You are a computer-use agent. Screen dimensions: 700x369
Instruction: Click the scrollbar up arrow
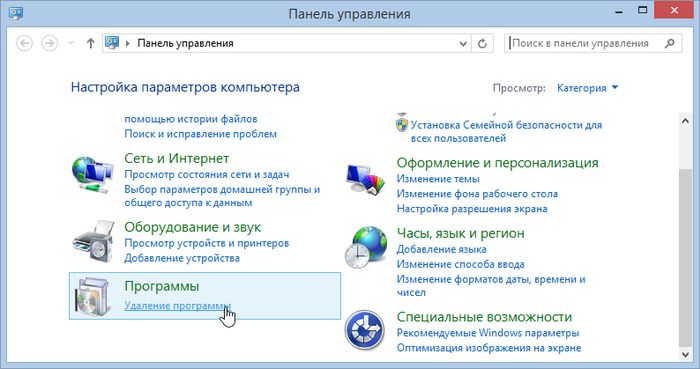[685, 121]
